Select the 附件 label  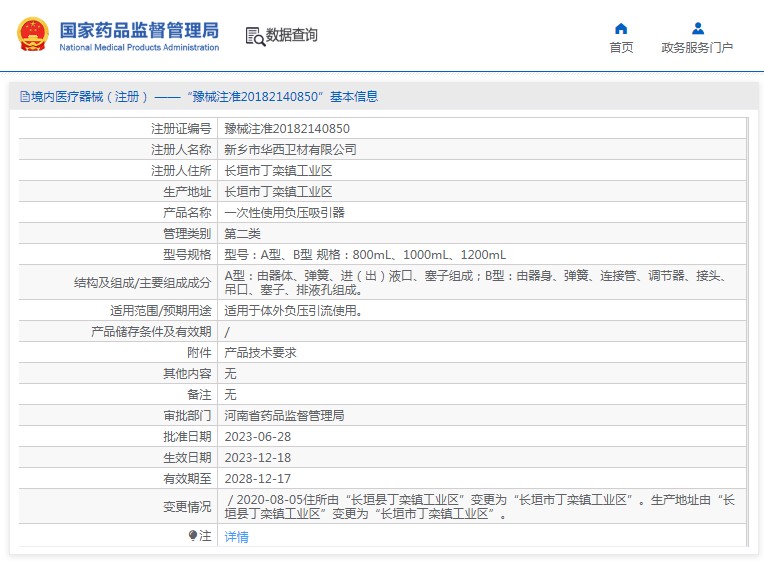pyautogui.click(x=199, y=352)
